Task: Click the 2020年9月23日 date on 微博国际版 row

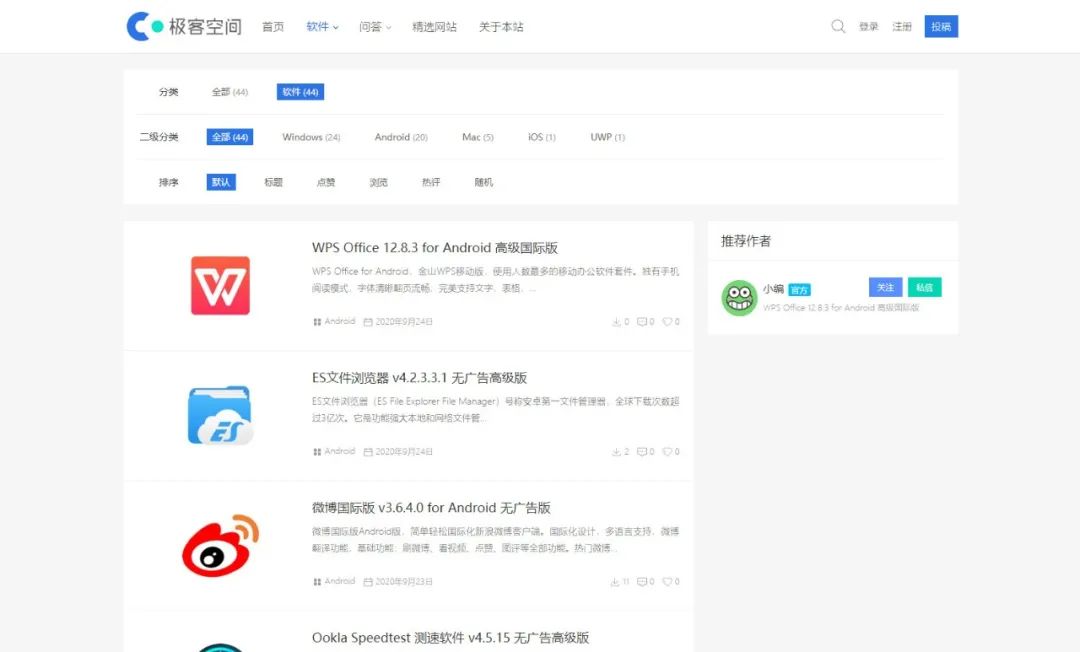Action: click(398, 582)
